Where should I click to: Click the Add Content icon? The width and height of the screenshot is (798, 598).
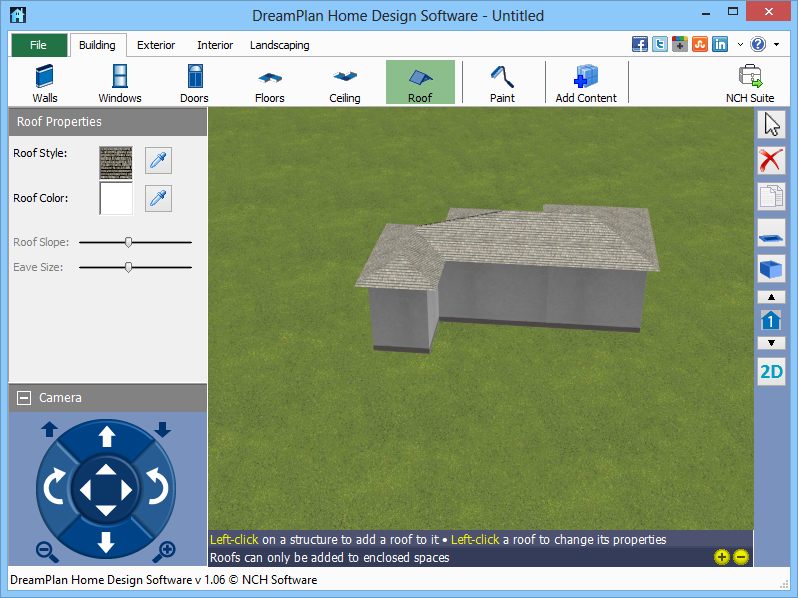pos(586,83)
